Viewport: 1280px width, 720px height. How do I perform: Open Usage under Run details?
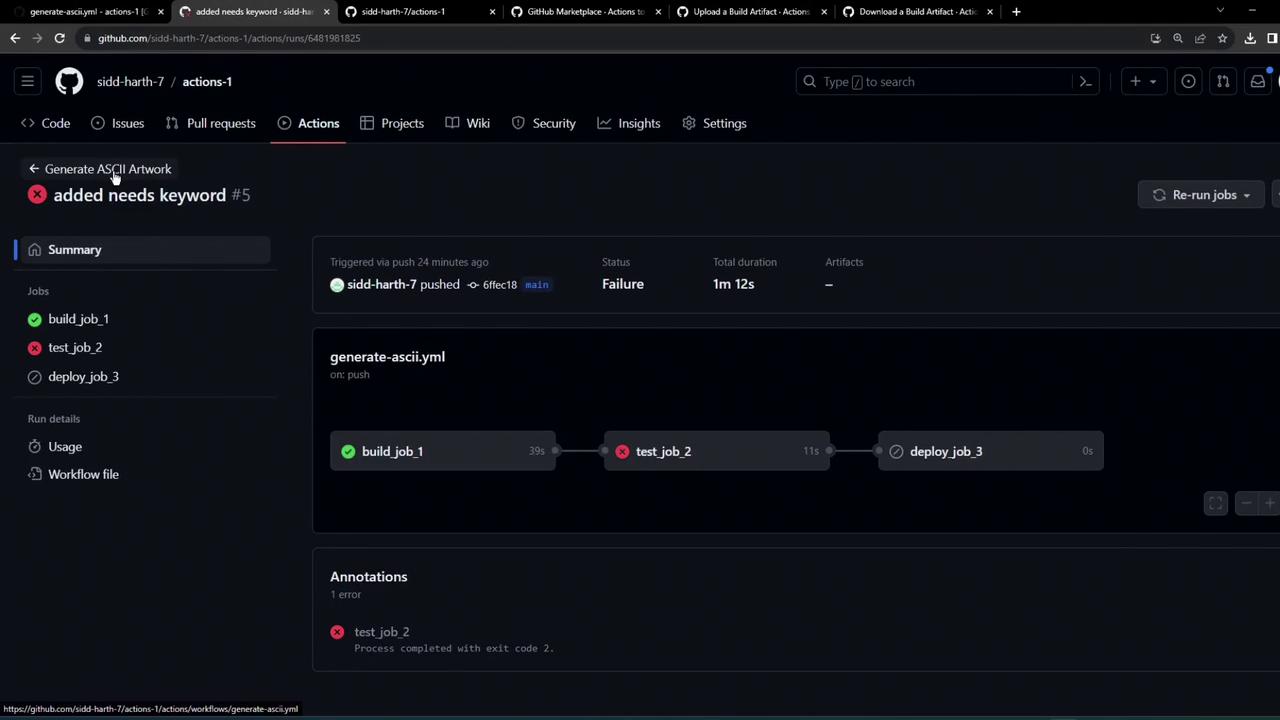click(x=65, y=447)
